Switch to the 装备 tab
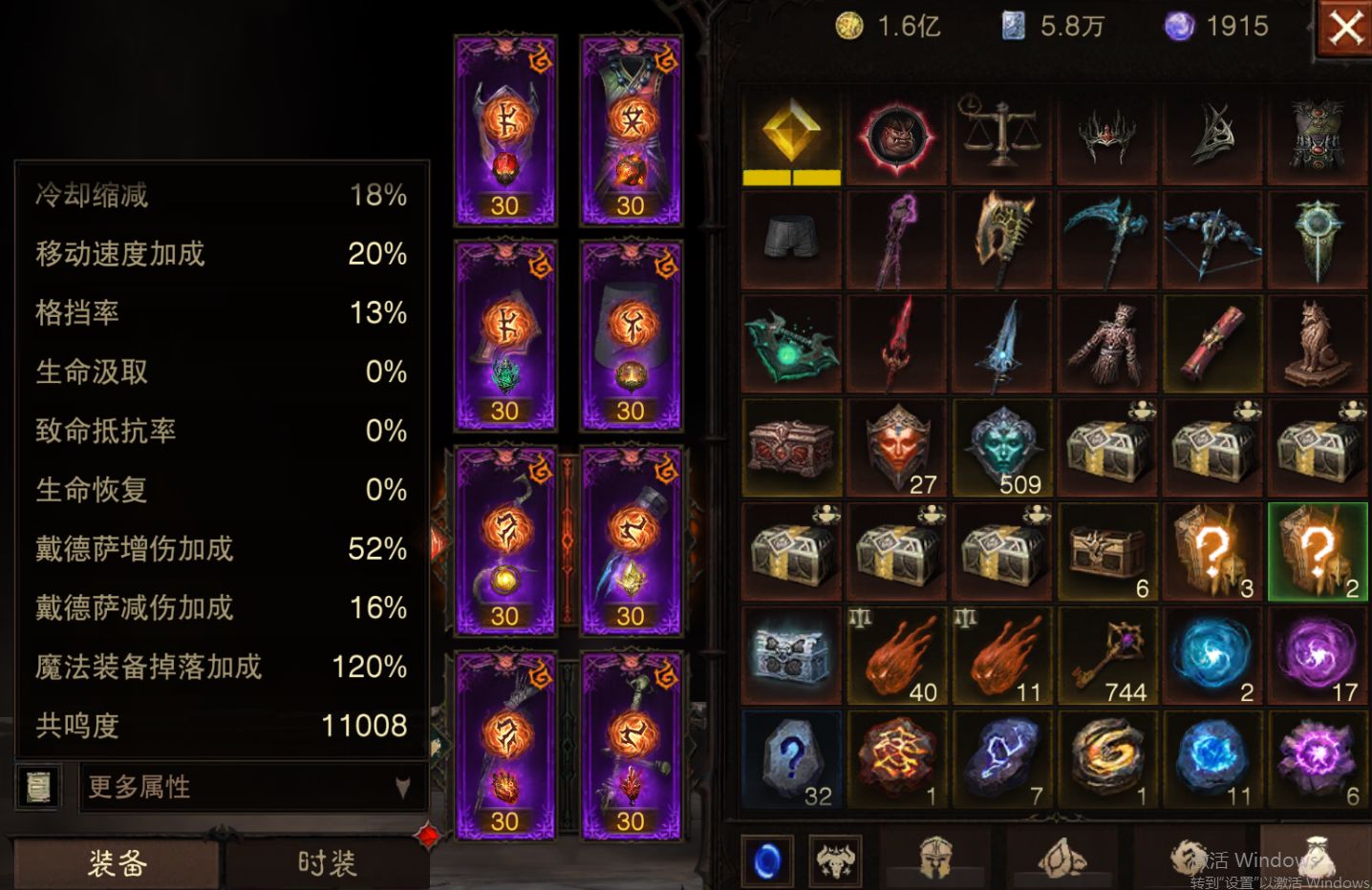Viewport: 1372px width, 890px height. coord(117,862)
